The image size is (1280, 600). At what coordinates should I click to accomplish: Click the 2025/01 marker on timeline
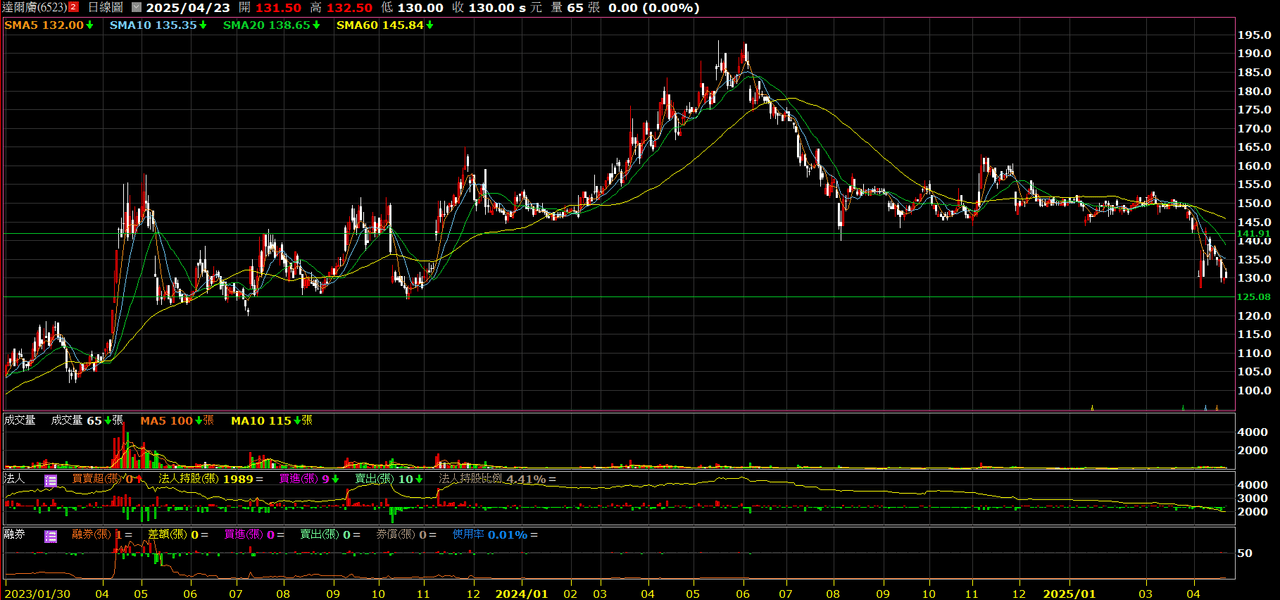click(x=1069, y=592)
